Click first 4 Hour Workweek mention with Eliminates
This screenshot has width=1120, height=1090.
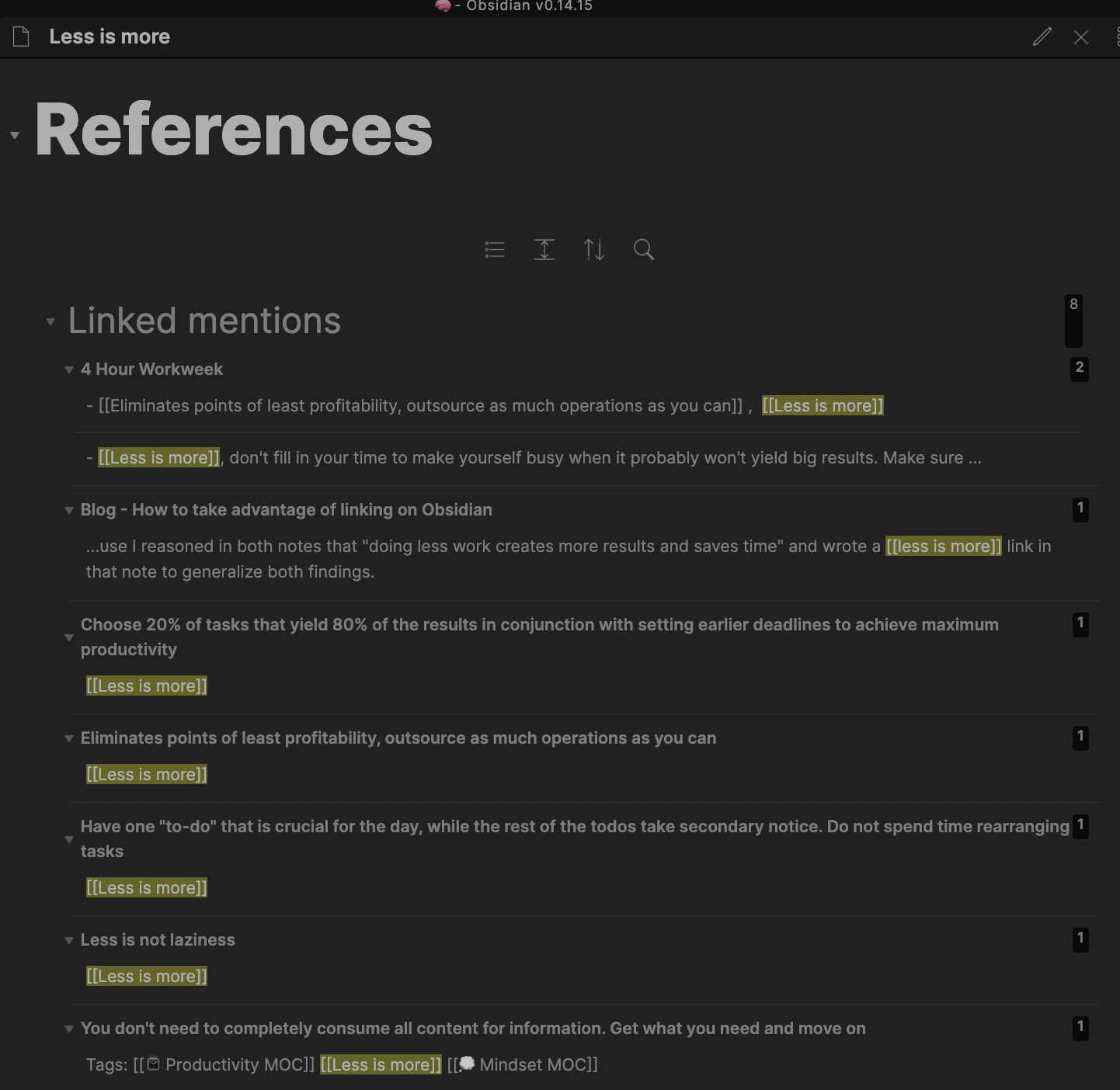coord(485,406)
